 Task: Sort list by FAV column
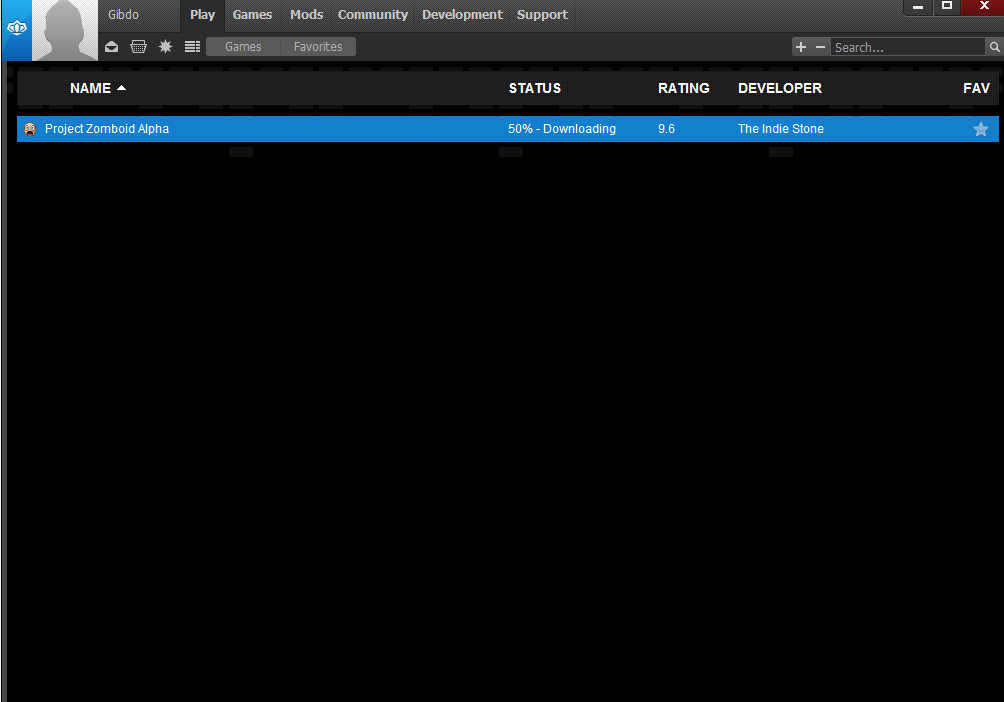tap(976, 88)
